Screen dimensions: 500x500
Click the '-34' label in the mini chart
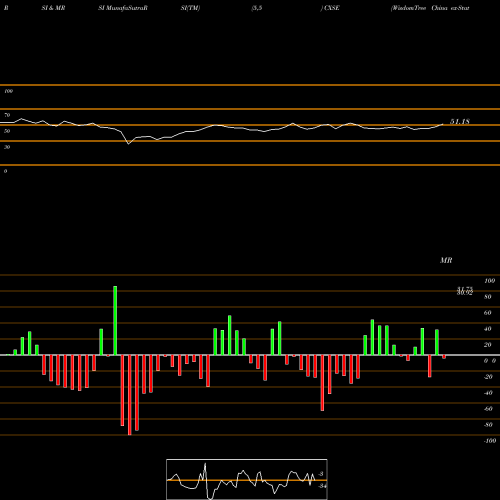322,486
